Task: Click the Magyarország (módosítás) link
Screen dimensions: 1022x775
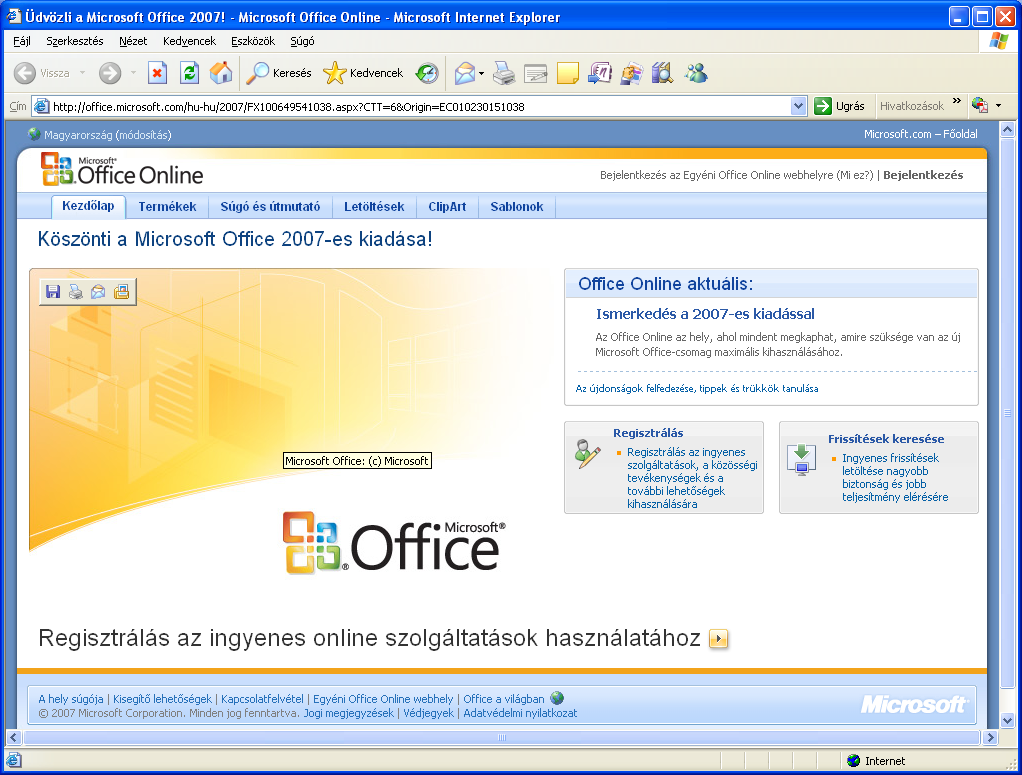Action: tap(108, 135)
